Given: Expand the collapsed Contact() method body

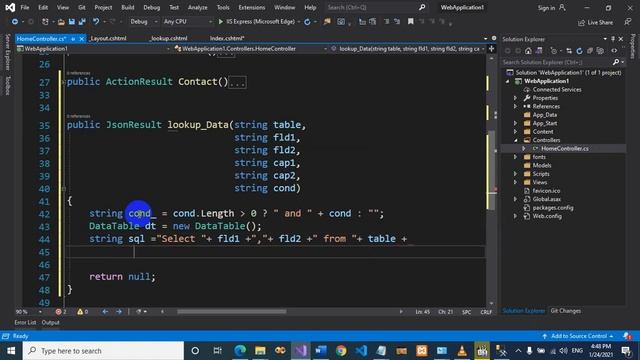Looking at the screenshot, I should (237, 82).
